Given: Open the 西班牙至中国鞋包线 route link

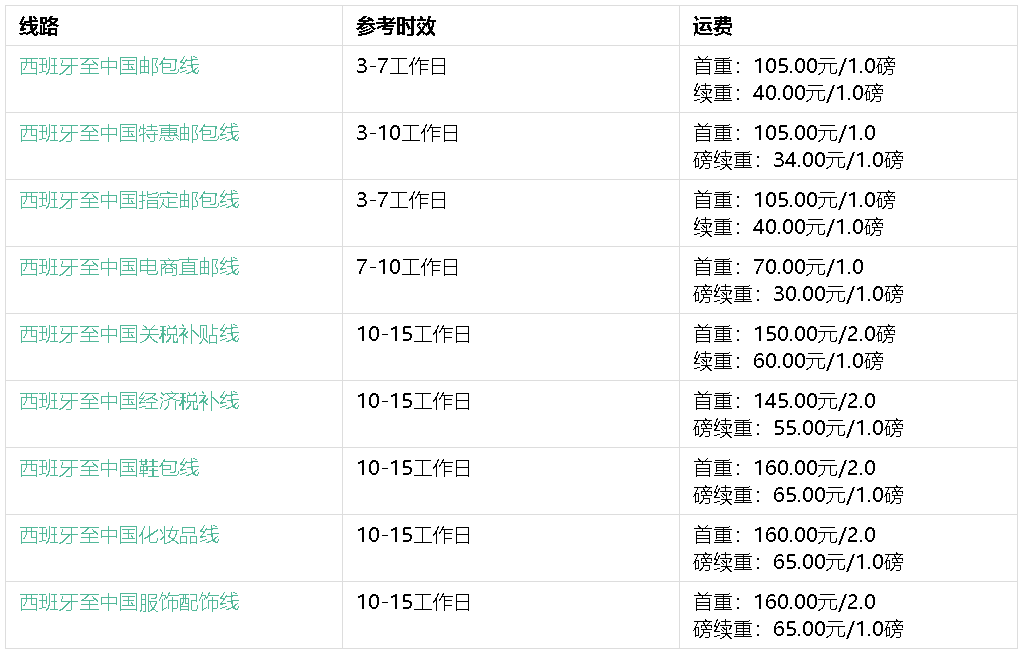Looking at the screenshot, I should (x=109, y=468).
